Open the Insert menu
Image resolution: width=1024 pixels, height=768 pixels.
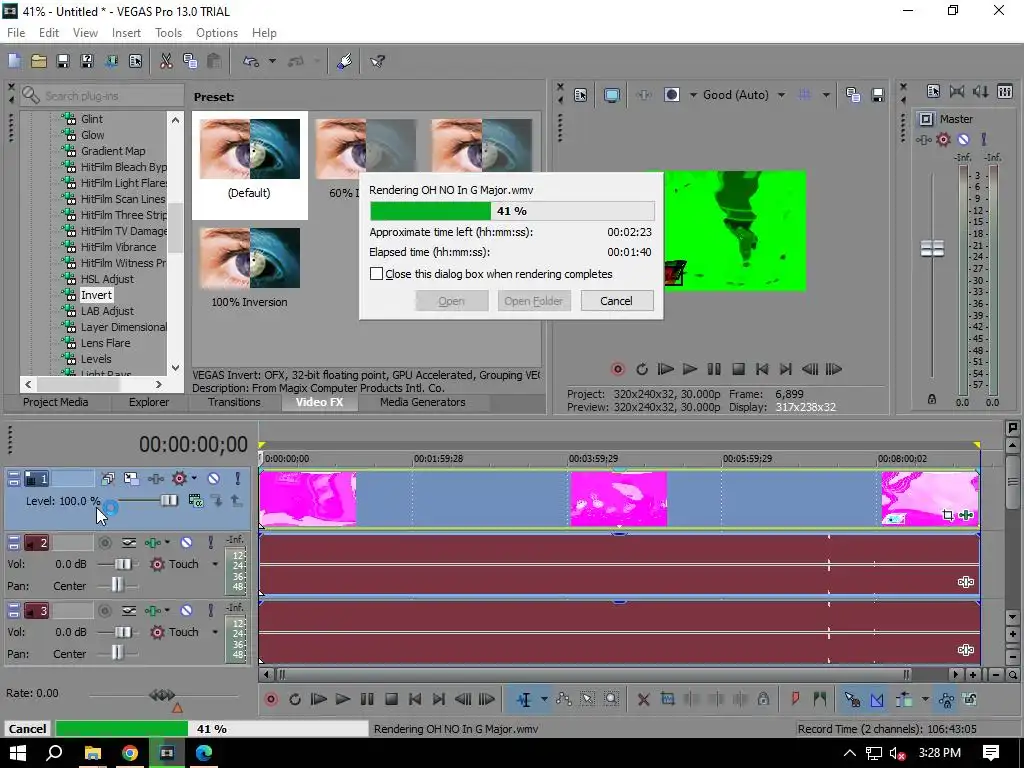coord(126,33)
